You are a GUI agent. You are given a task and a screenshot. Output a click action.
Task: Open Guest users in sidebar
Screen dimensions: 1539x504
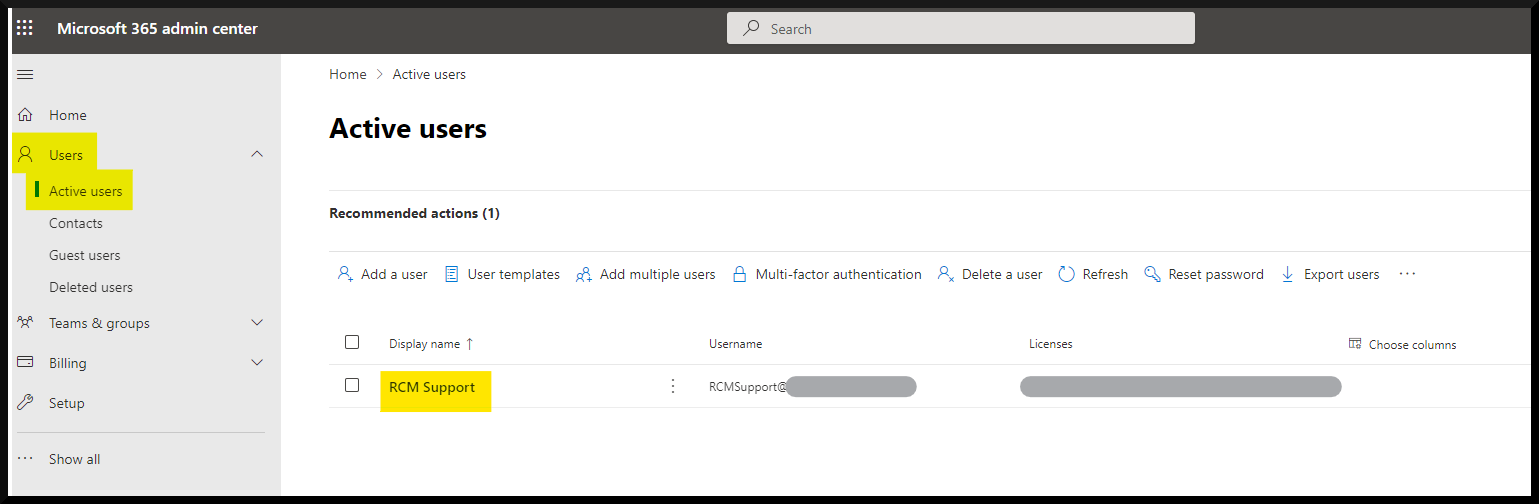84,255
